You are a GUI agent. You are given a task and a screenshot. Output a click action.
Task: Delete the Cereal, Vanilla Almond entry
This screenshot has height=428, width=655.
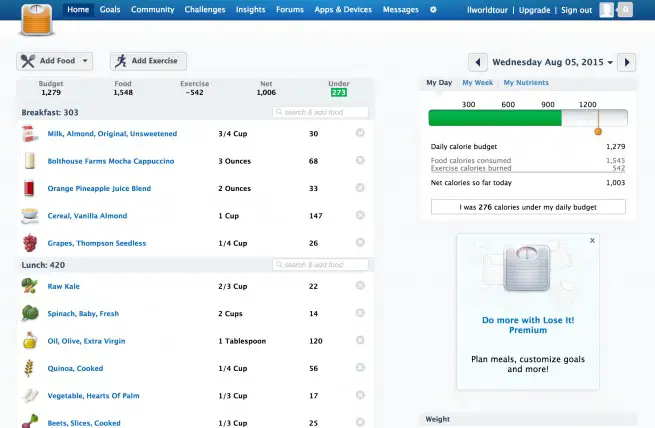coord(360,215)
